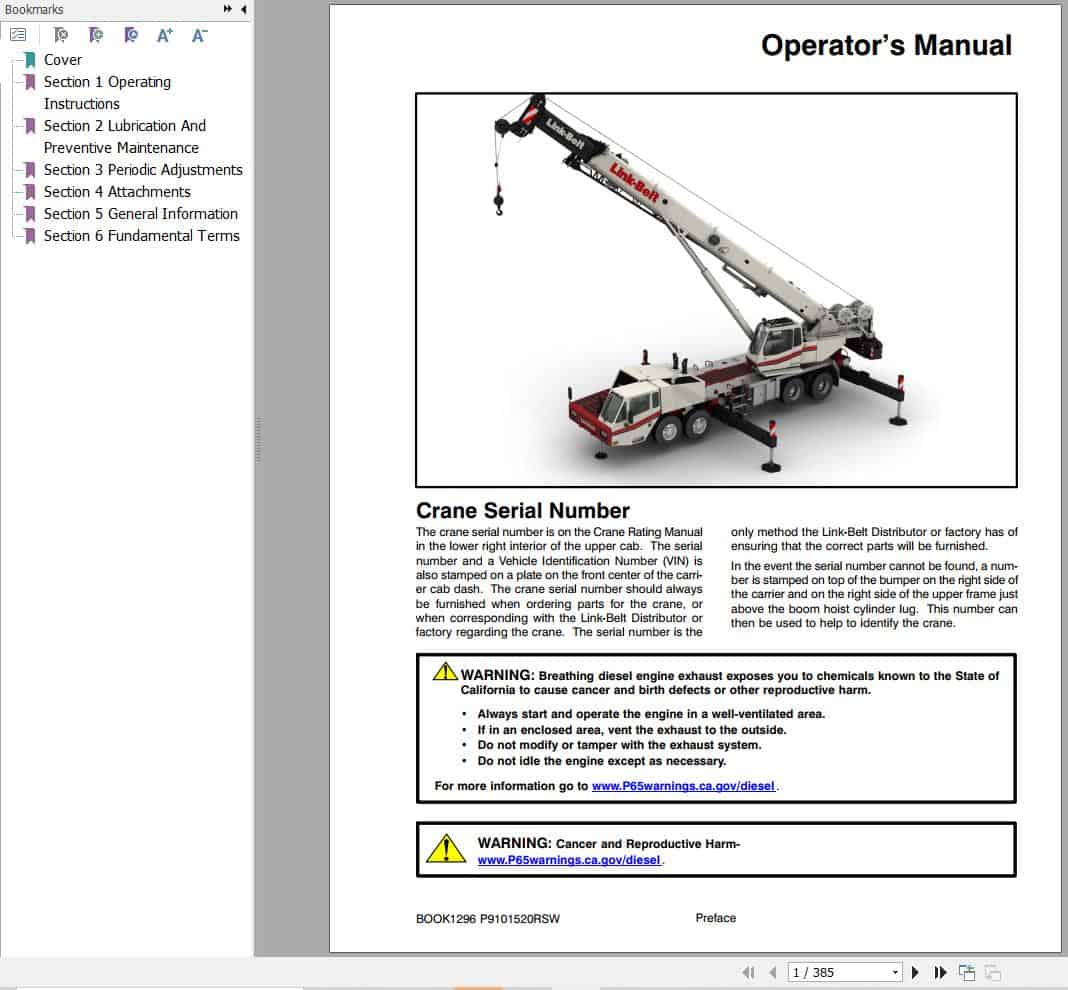Increase bookmark text size with A+ icon

164,34
